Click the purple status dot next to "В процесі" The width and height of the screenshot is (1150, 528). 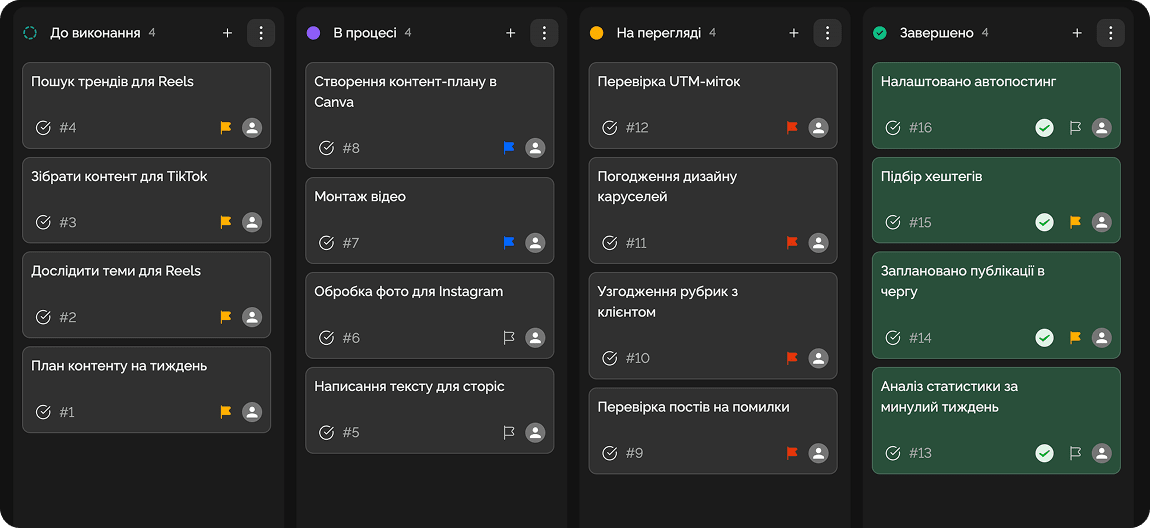(x=313, y=33)
